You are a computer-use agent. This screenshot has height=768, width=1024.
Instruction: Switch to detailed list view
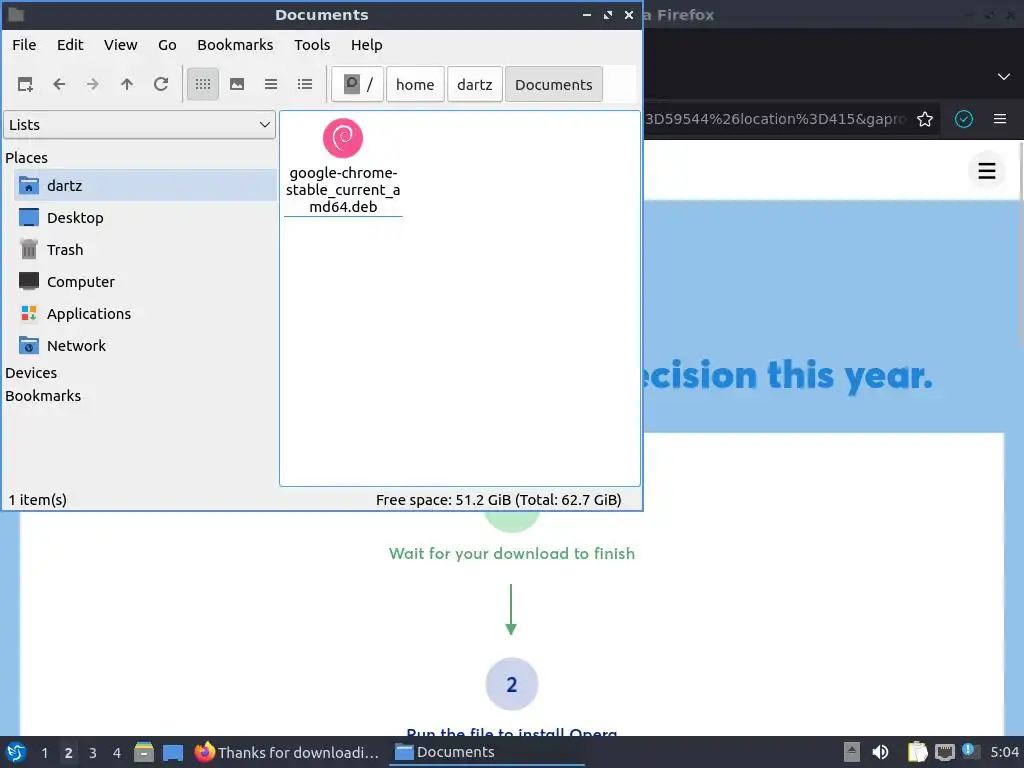click(x=305, y=84)
